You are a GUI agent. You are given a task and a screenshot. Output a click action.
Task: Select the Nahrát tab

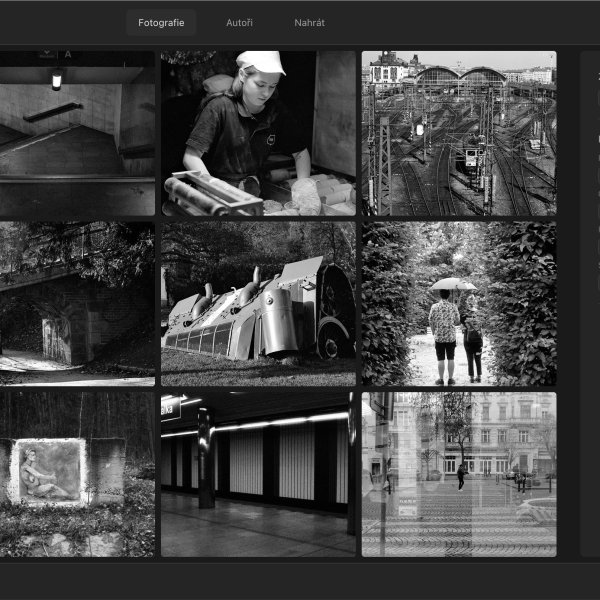click(x=309, y=22)
